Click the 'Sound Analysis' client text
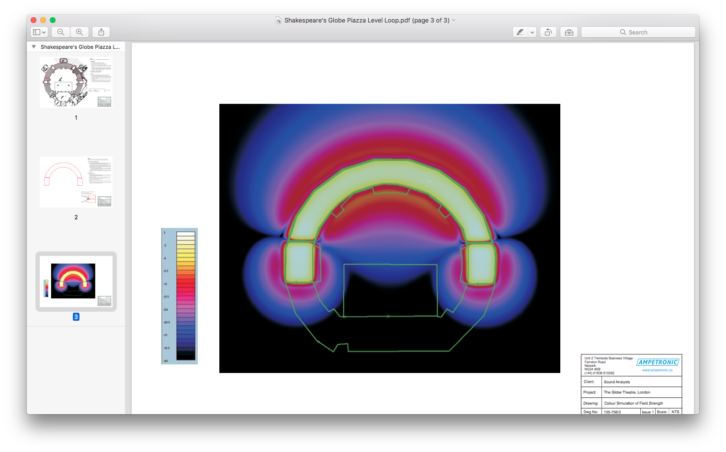 point(617,382)
